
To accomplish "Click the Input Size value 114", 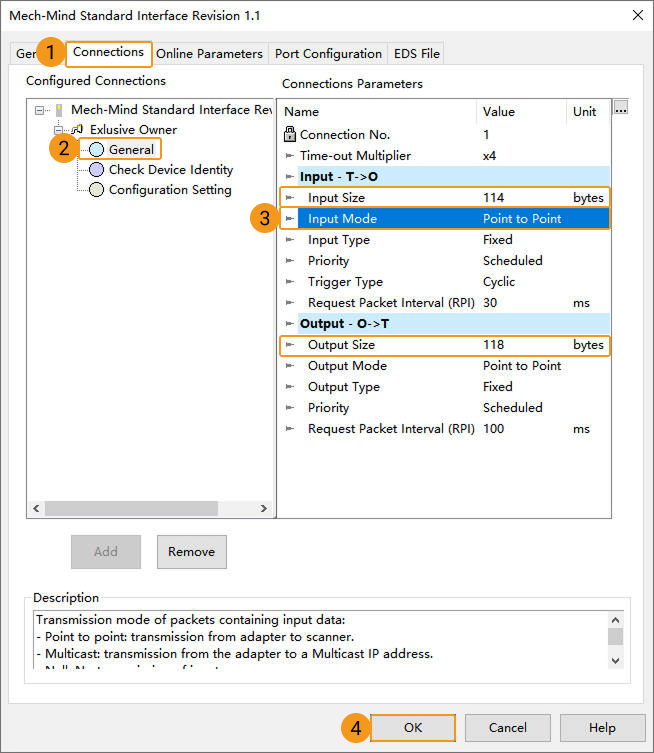I will [494, 197].
